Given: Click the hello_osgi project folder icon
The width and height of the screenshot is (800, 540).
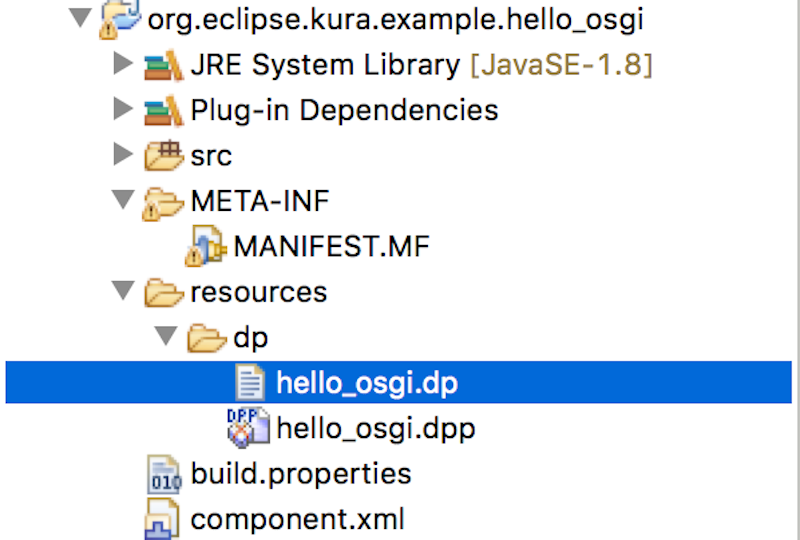Looking at the screenshot, I should [120, 18].
